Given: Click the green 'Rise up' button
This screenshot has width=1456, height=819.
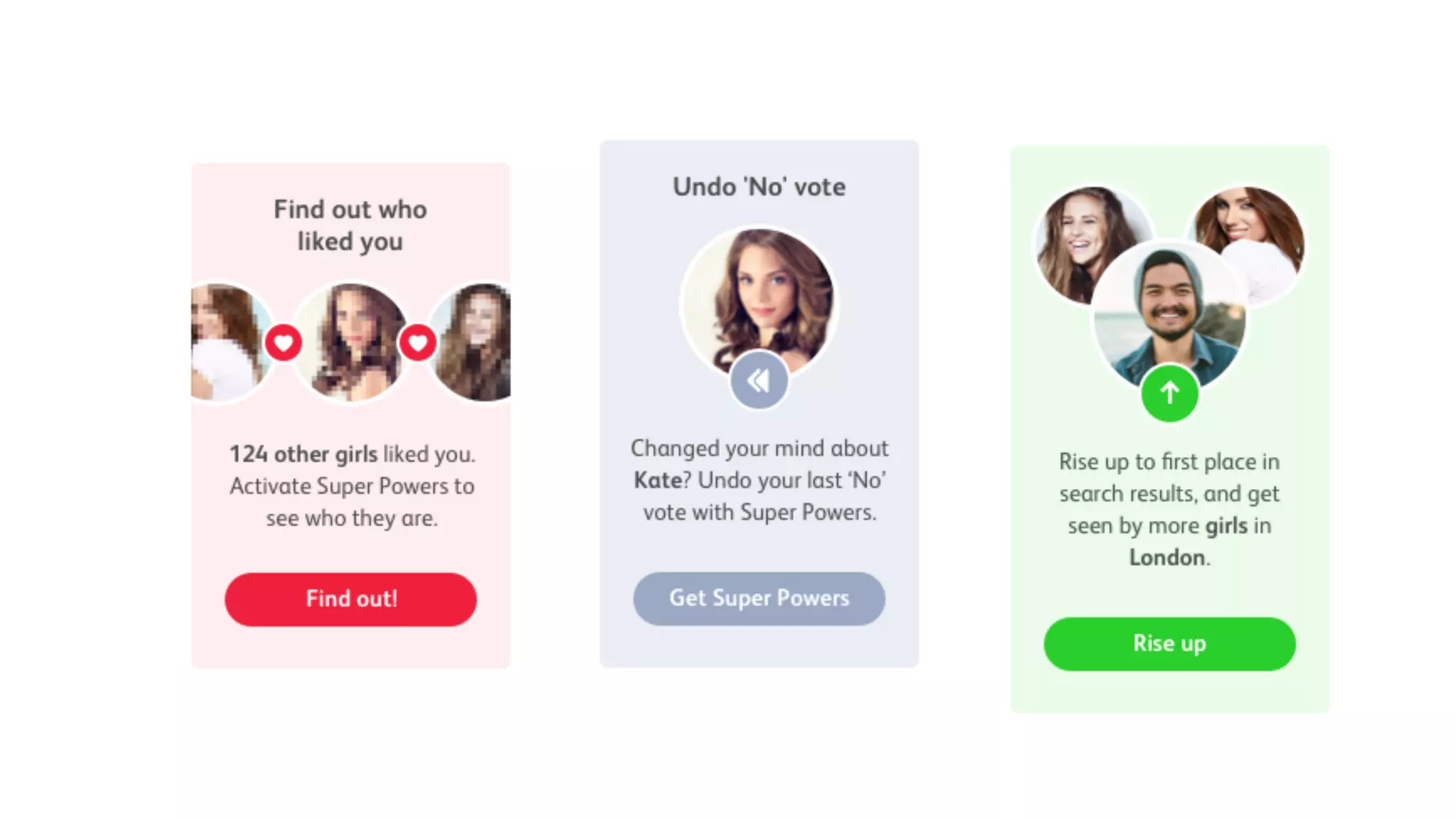Looking at the screenshot, I should coord(1169,643).
